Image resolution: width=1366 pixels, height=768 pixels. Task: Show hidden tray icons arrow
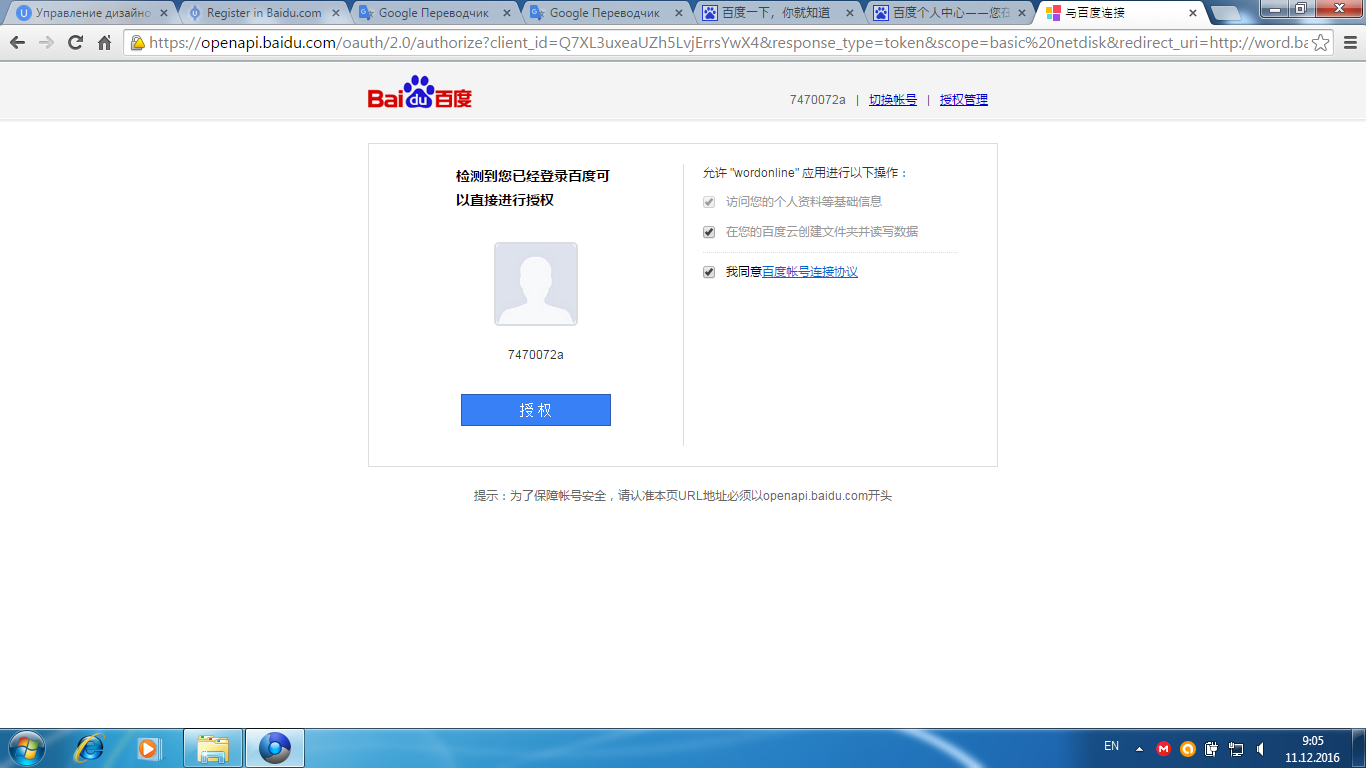point(1139,748)
